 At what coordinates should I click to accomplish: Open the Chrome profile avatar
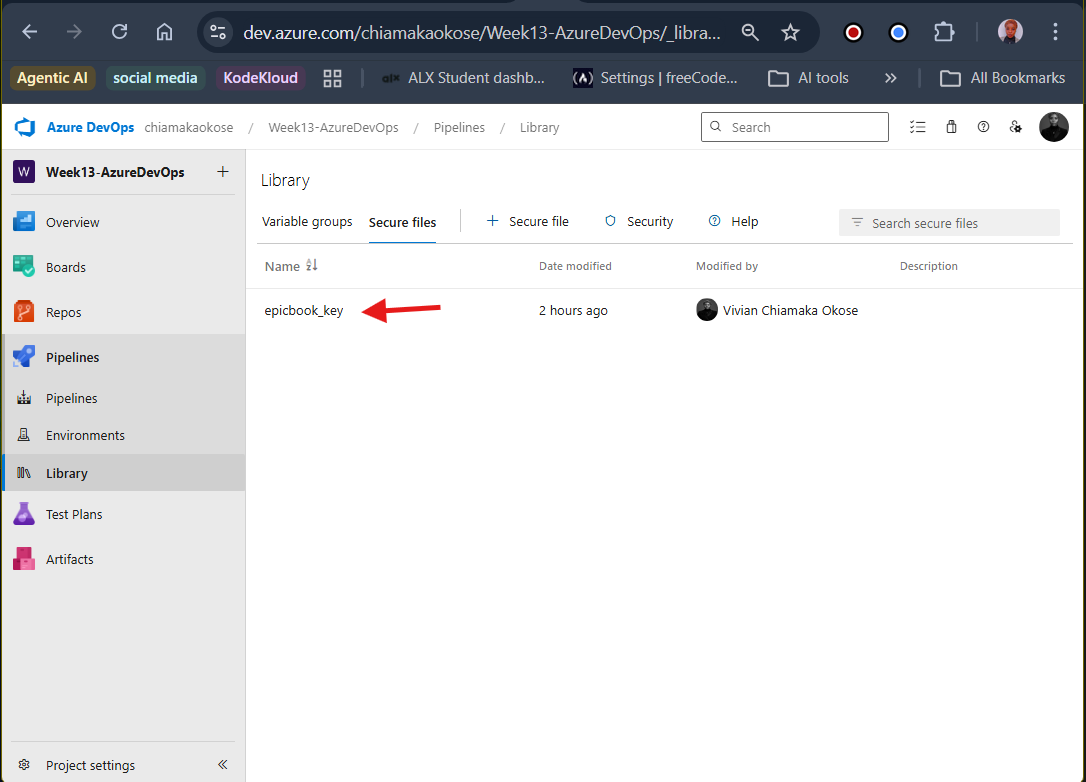pyautogui.click(x=1010, y=32)
